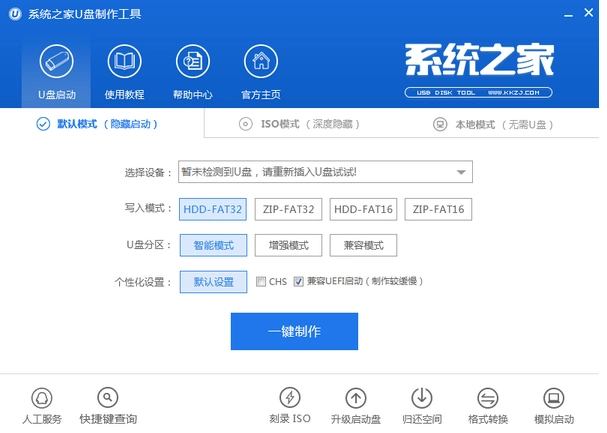Open 快捷键查询 shortcut lookup icon
Viewport: 607px width, 433px height.
click(x=108, y=397)
